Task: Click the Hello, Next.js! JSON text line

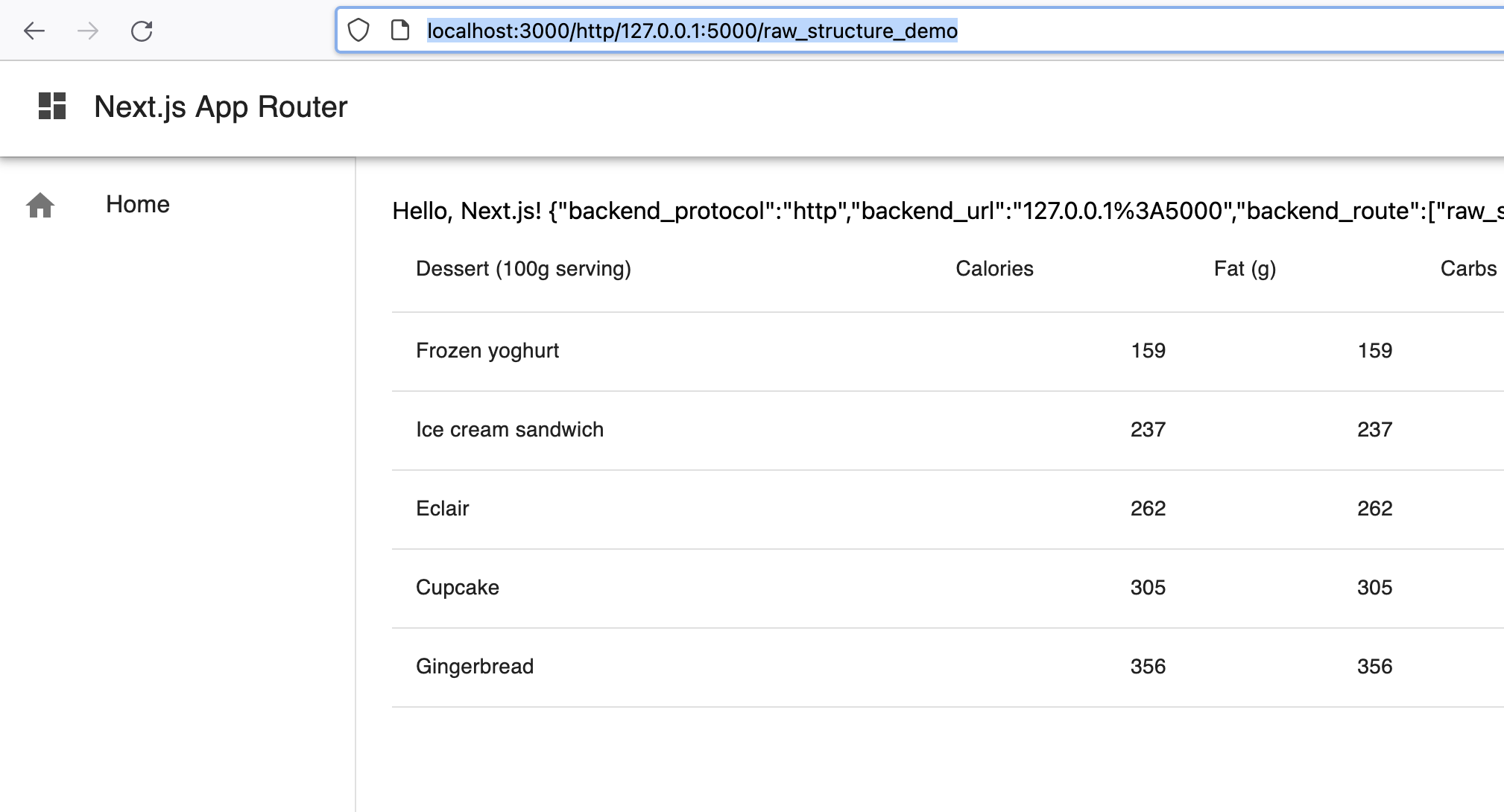Action: tap(948, 212)
